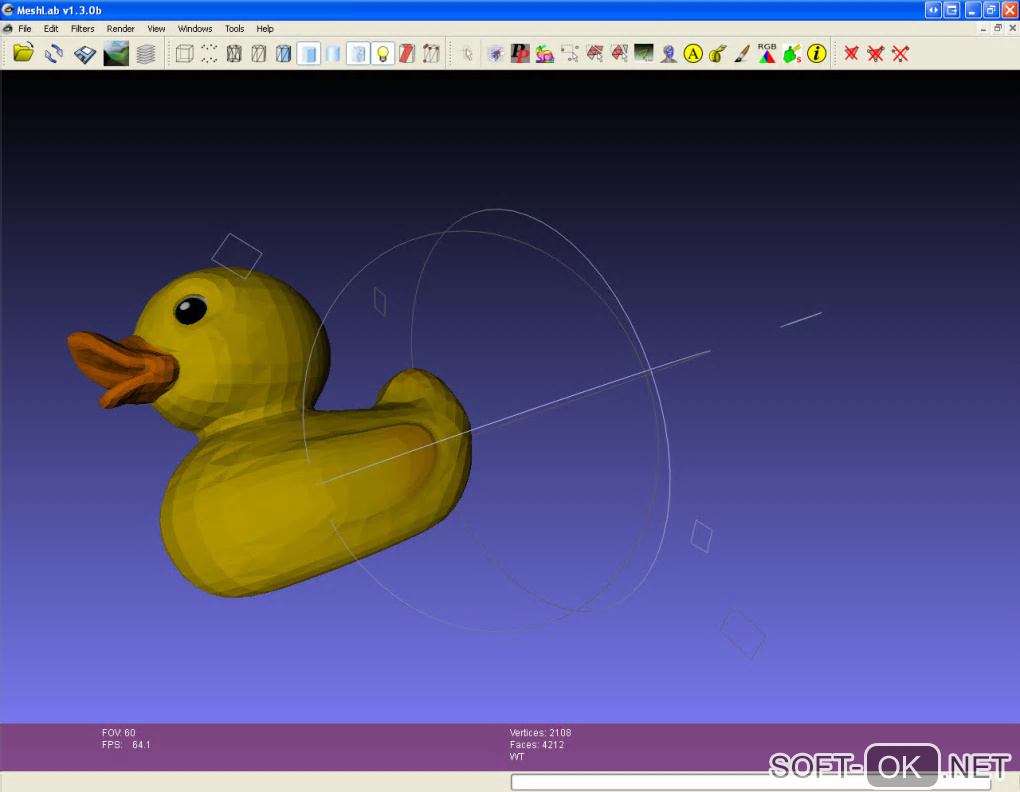Toggle Wireframe render mode
Screen dimensions: 1020x792
pos(234,53)
